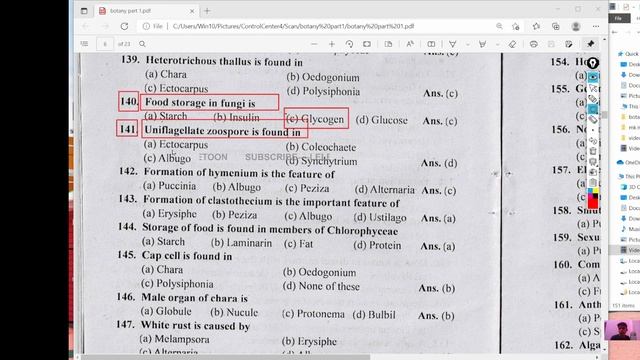Click the annotation undo icon
Image resolution: width=640 pixels, height=360 pixels.
(x=593, y=141)
